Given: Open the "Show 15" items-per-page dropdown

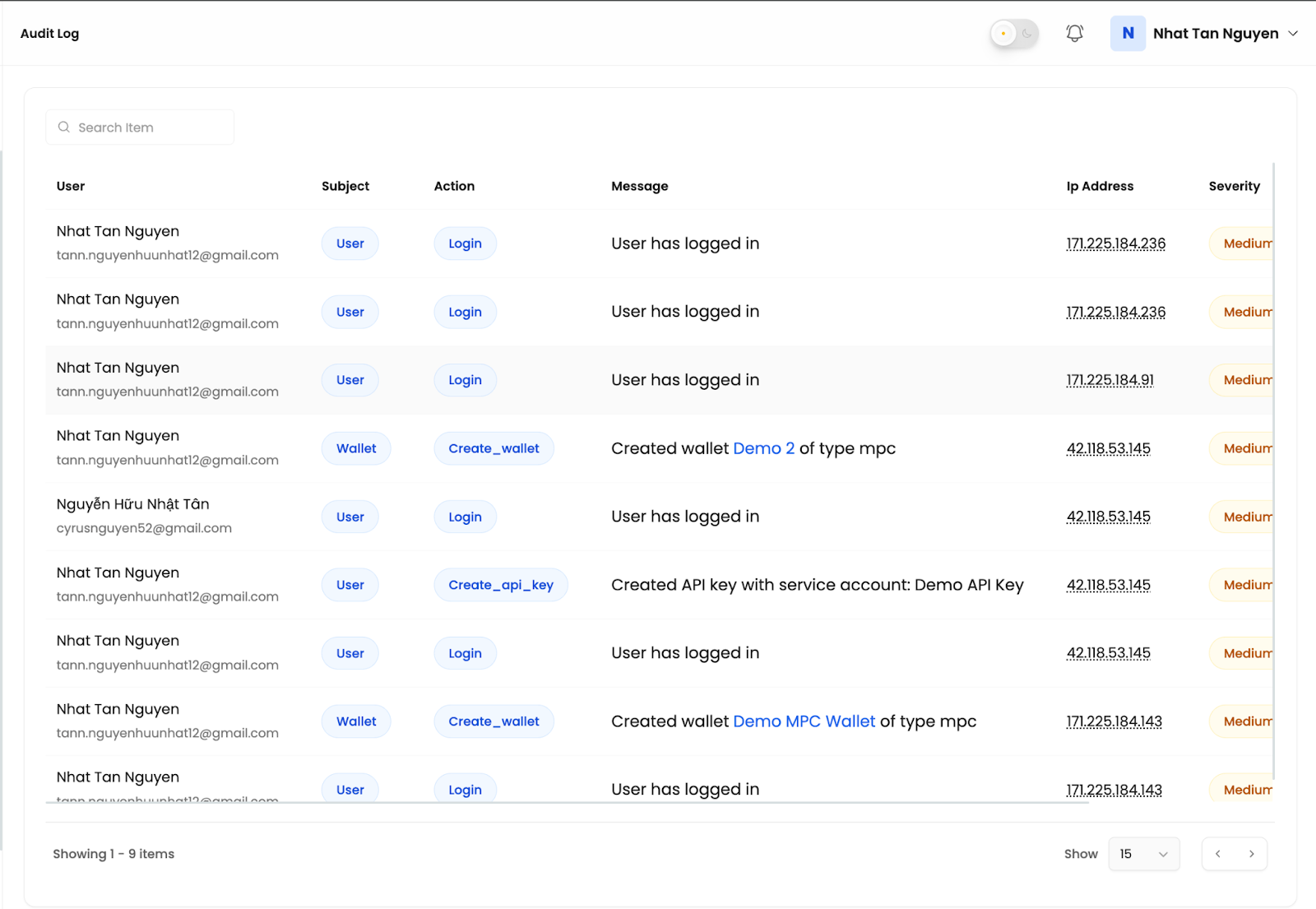Looking at the screenshot, I should click(x=1143, y=854).
